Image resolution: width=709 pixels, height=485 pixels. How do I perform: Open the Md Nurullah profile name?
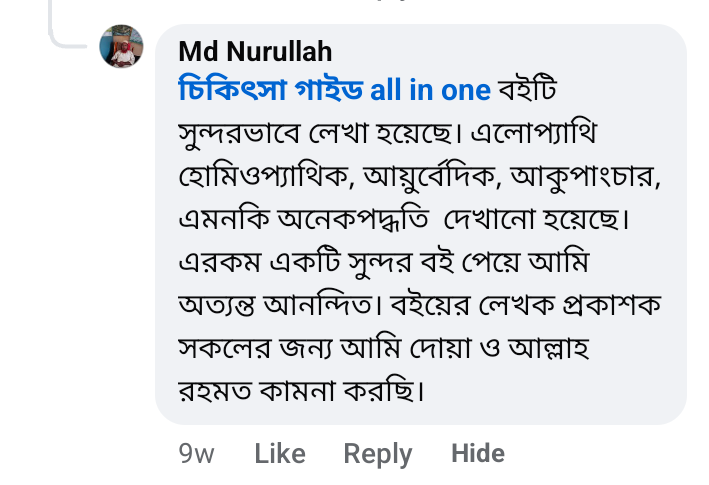(255, 51)
